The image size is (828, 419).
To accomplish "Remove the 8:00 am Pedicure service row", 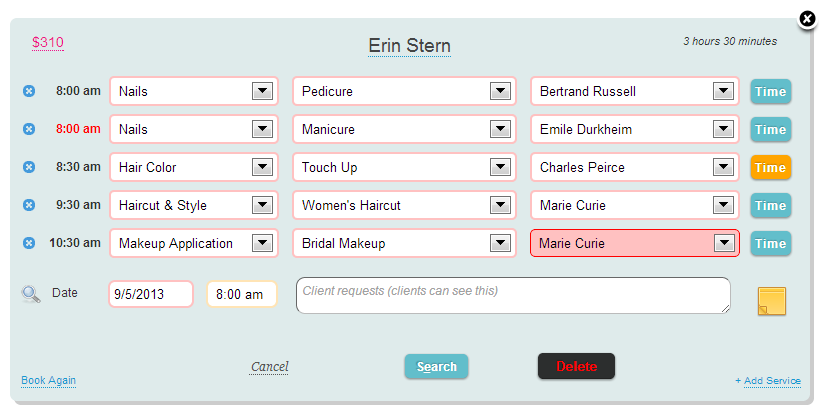I will 29,91.
